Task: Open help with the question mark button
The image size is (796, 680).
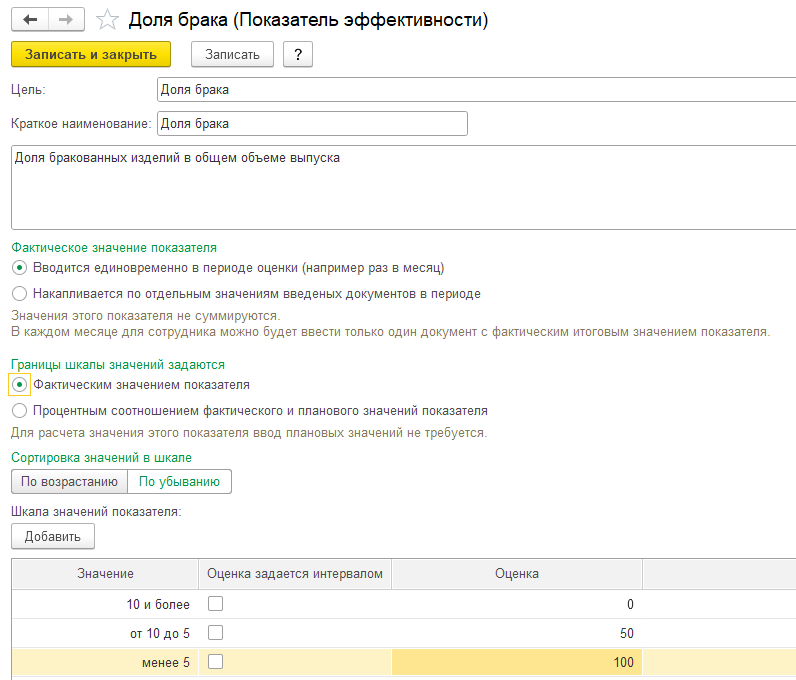Action: (298, 54)
